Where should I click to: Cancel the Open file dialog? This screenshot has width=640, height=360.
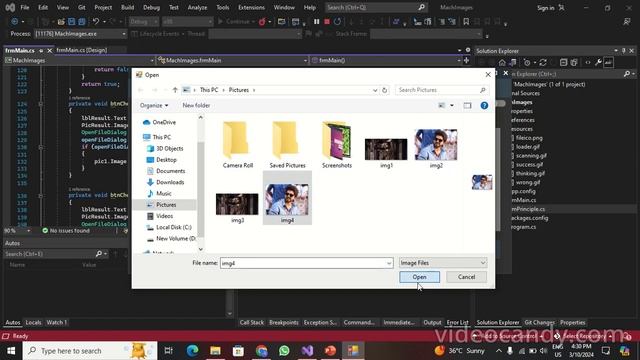pos(466,277)
